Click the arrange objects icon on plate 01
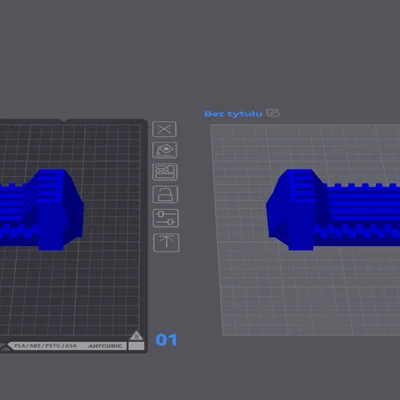 pos(165,172)
